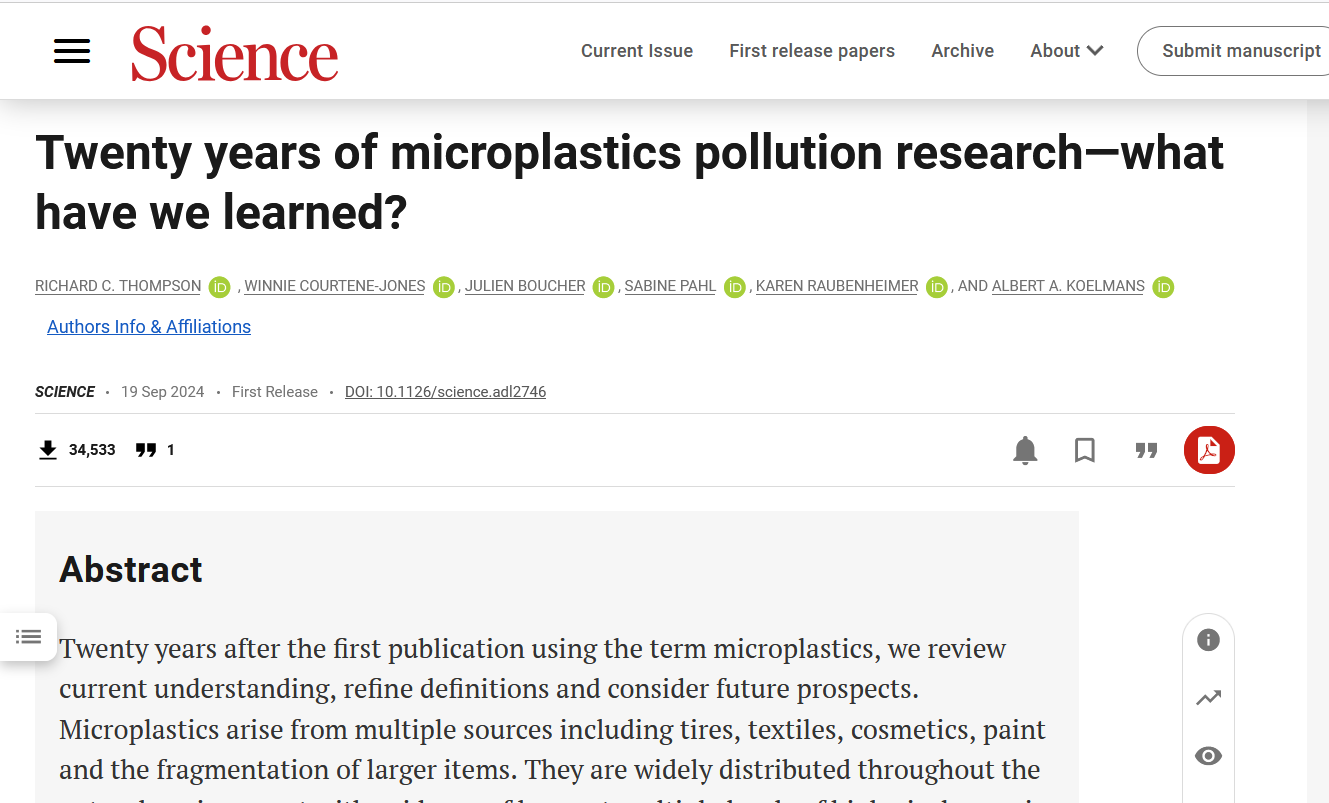
Task: Open author Albert A. Koelmans profile
Action: (x=1068, y=287)
